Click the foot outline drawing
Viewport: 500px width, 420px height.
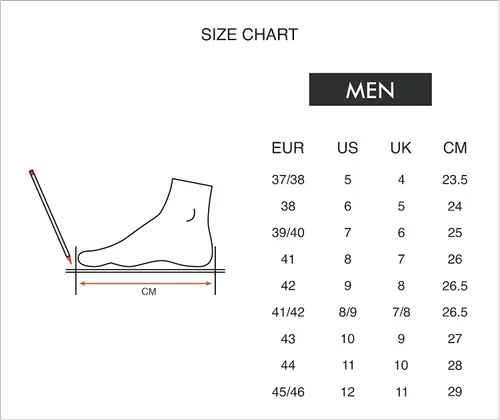click(146, 223)
